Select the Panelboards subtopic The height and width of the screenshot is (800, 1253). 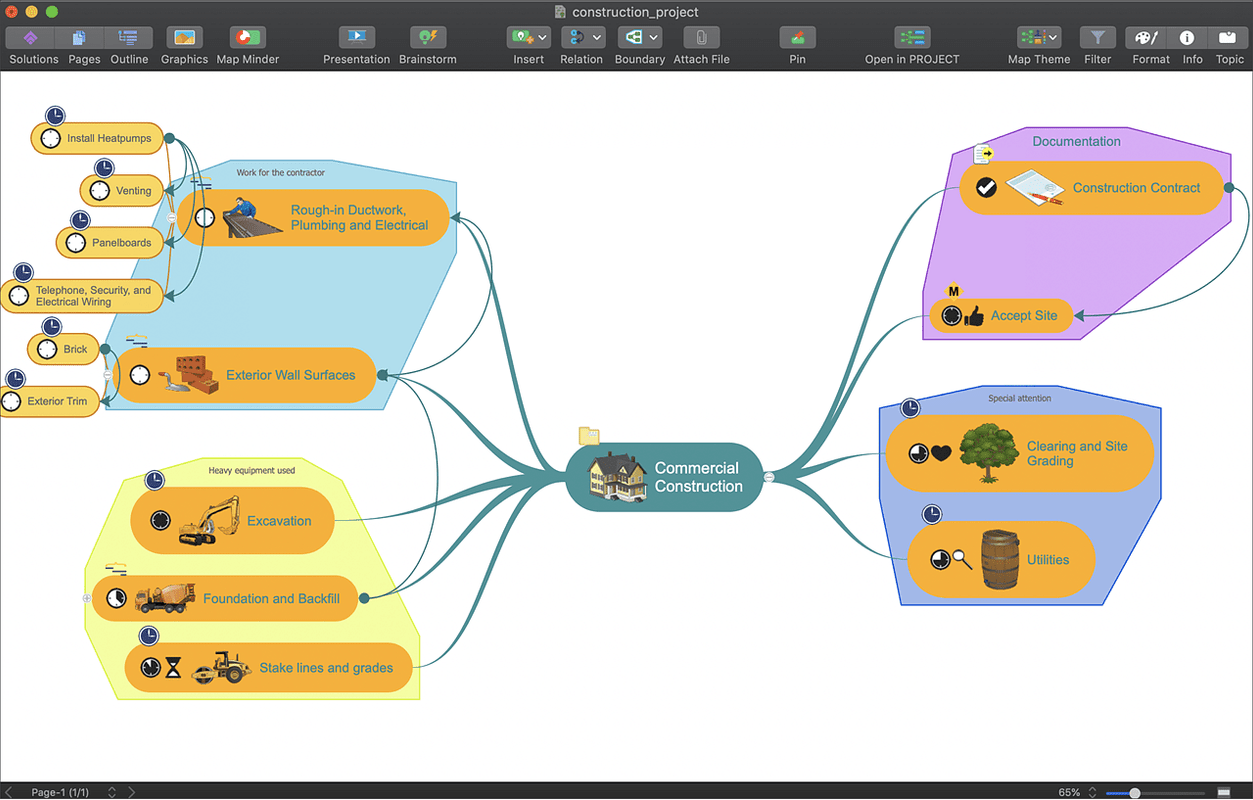(x=109, y=242)
